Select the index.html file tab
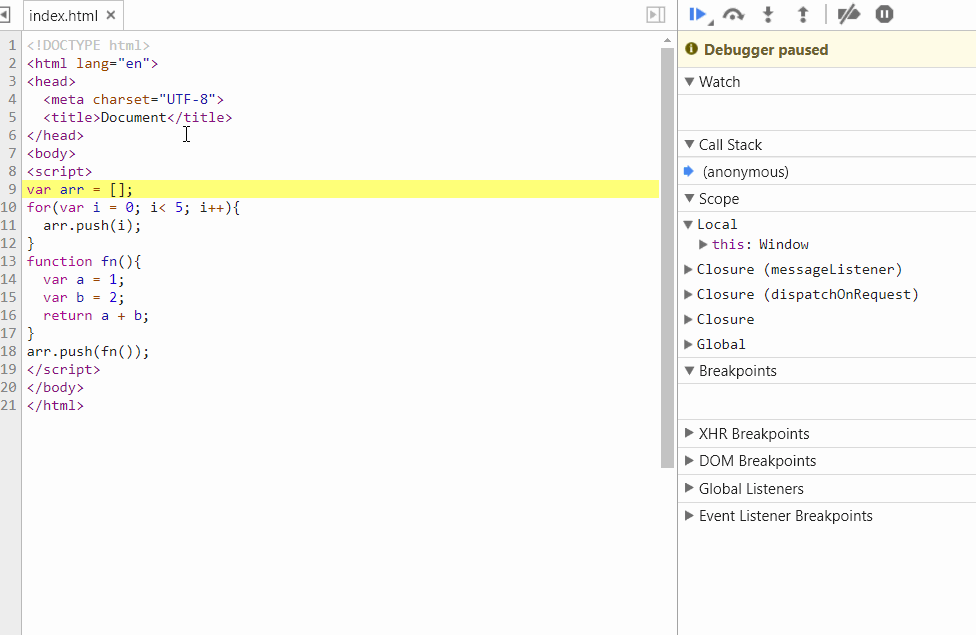Viewport: 976px width, 635px height. point(63,16)
